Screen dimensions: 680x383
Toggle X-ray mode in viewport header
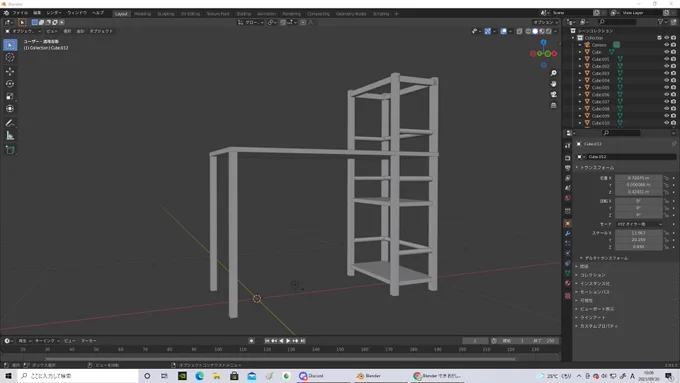pyautogui.click(x=519, y=31)
